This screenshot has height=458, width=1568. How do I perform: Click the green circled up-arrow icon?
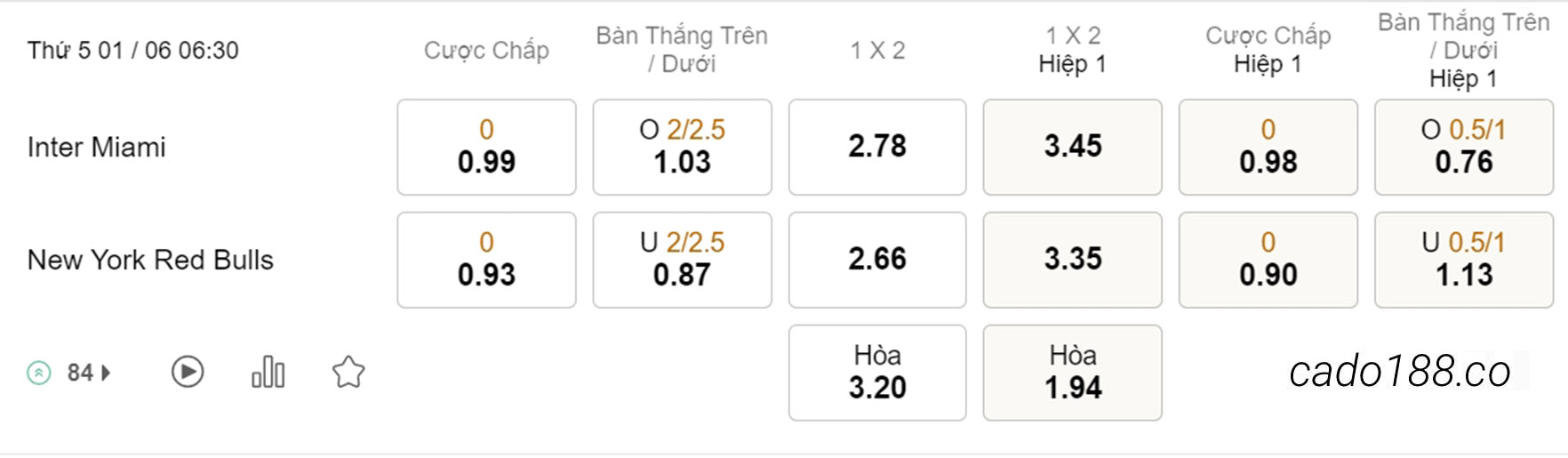tap(39, 373)
